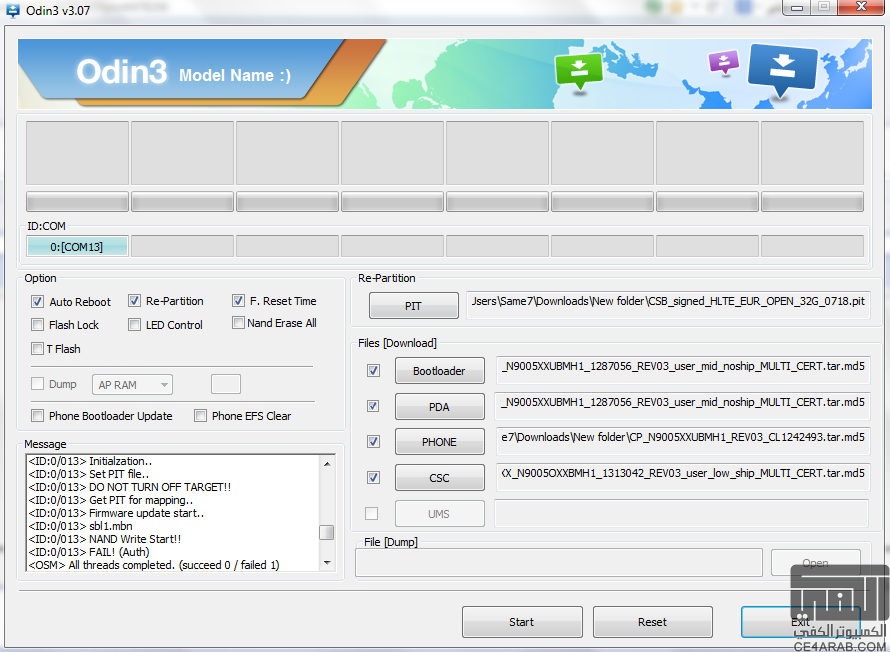
Task: Click the Open dump button
Action: point(816,563)
